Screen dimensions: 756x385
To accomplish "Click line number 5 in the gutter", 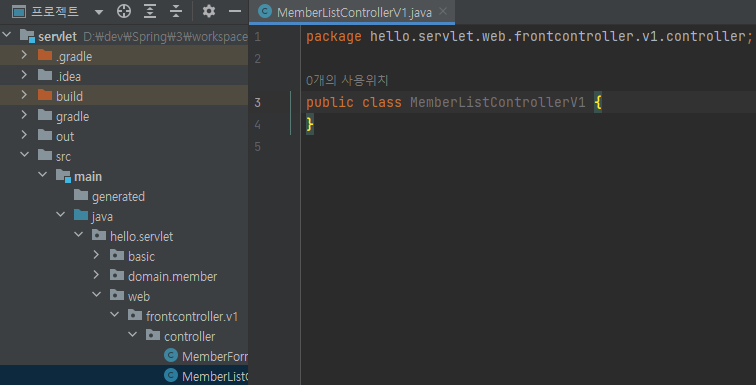I will tap(258, 146).
